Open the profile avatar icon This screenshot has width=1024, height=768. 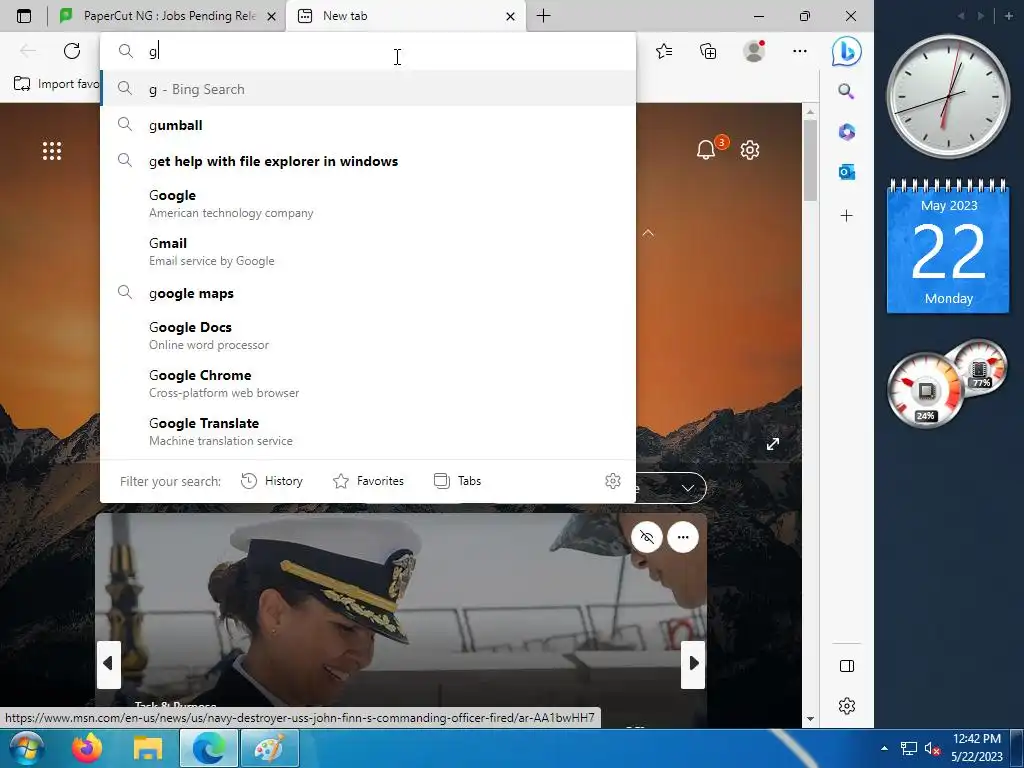(754, 51)
